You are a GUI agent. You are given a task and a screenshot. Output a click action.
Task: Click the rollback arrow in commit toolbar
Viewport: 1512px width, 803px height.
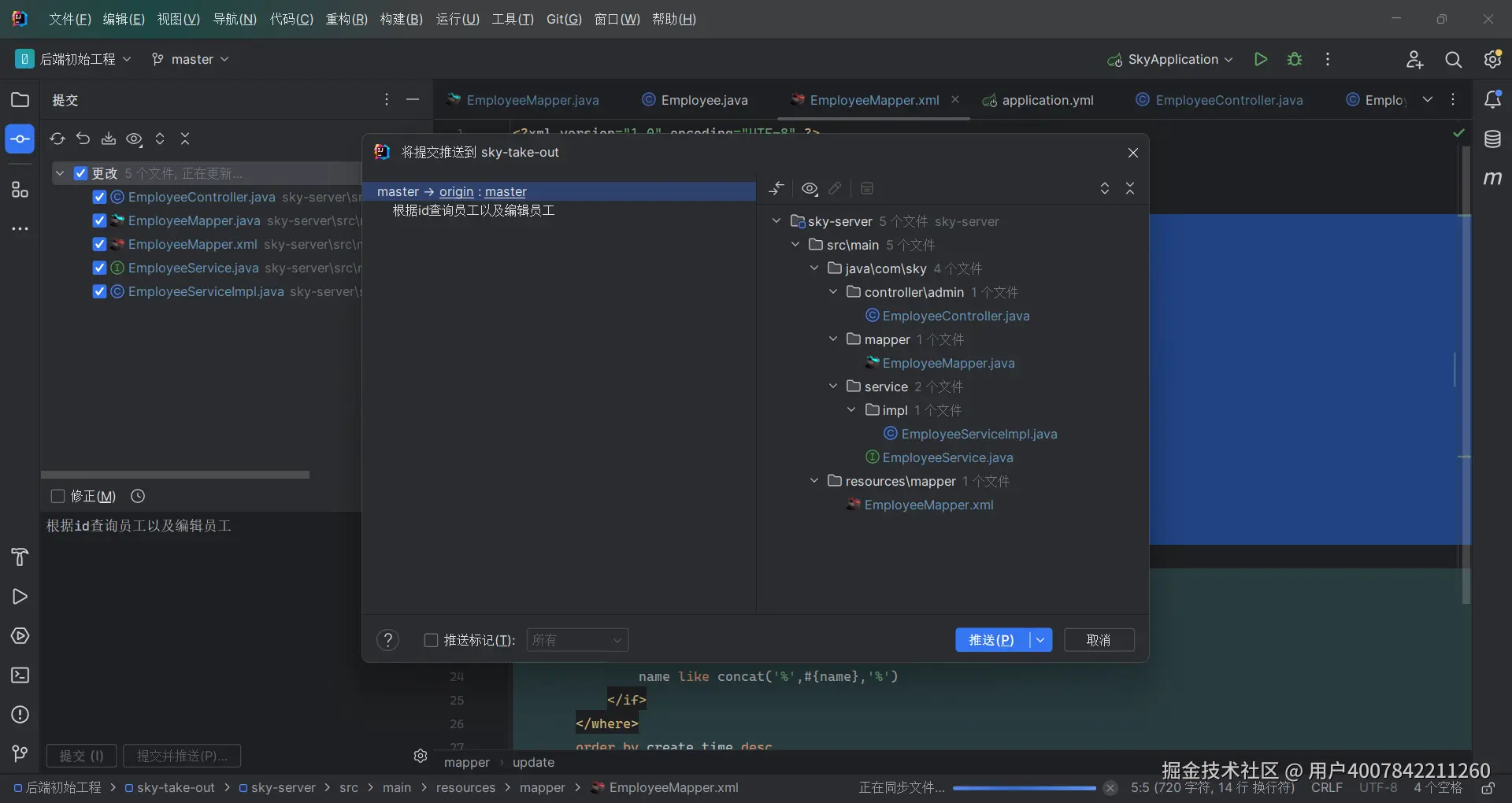tap(83, 139)
